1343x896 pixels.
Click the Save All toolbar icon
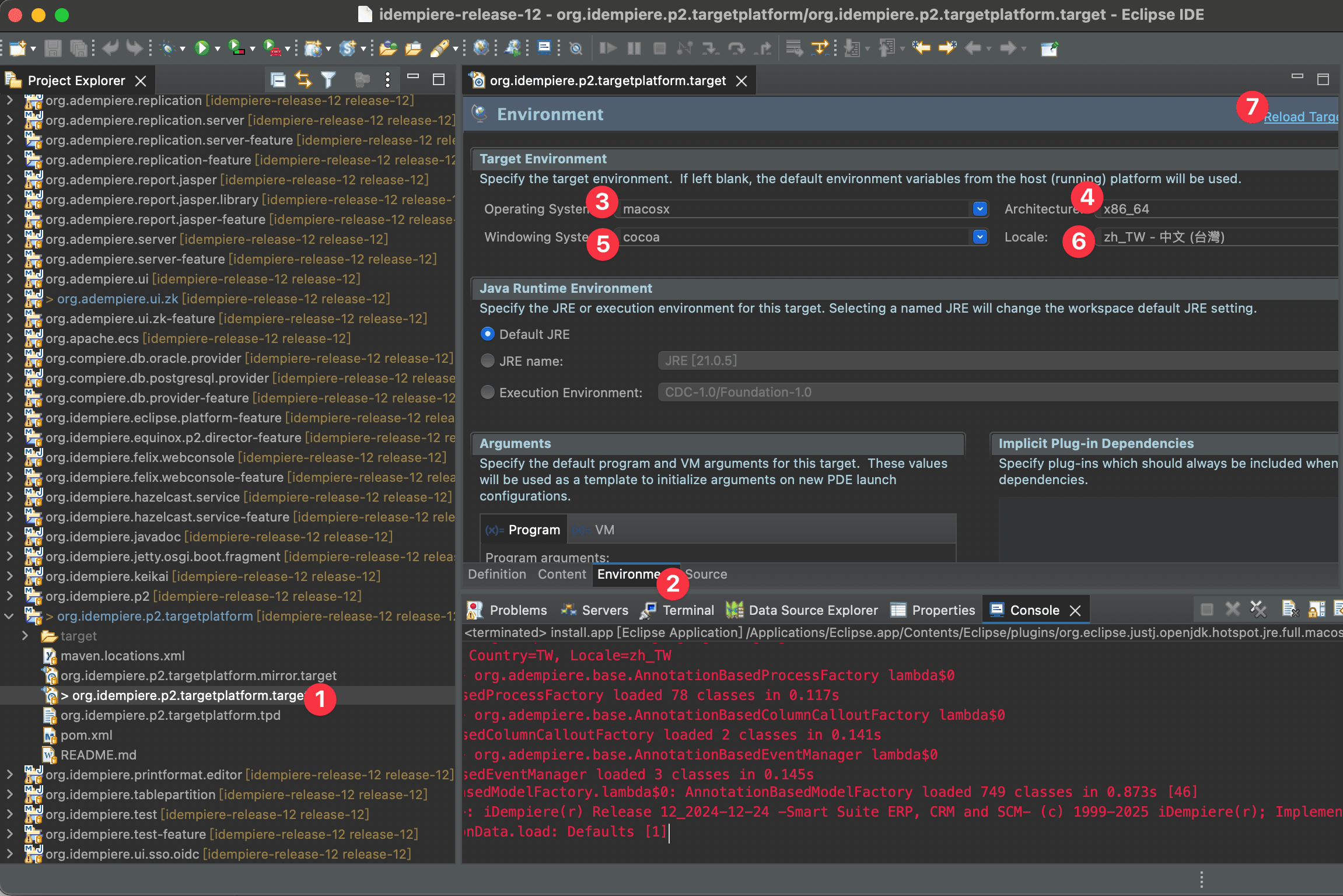[78, 48]
